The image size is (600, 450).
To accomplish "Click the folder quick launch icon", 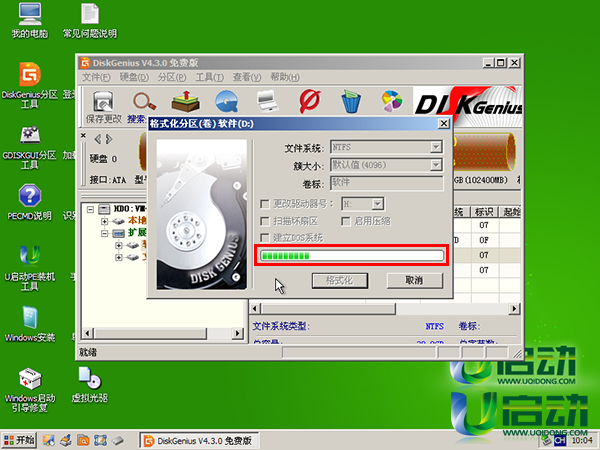I will pyautogui.click(x=83, y=440).
